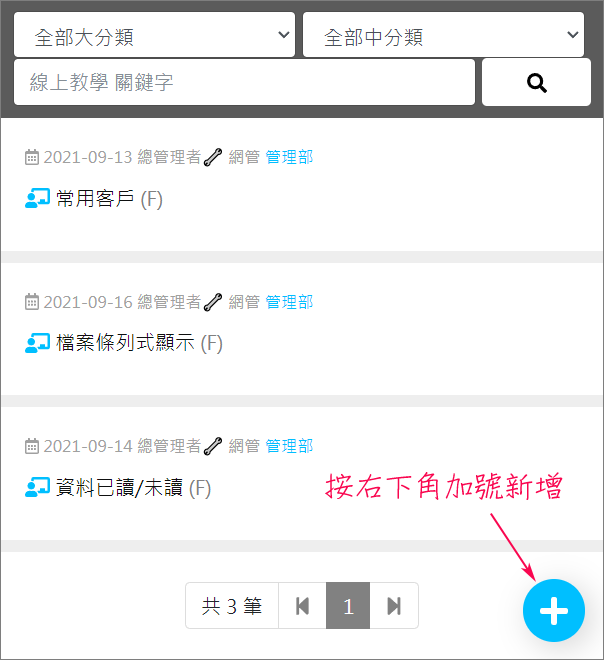Open the 檔案條列式顯示 (F) article
This screenshot has height=660, width=604.
tap(139, 343)
